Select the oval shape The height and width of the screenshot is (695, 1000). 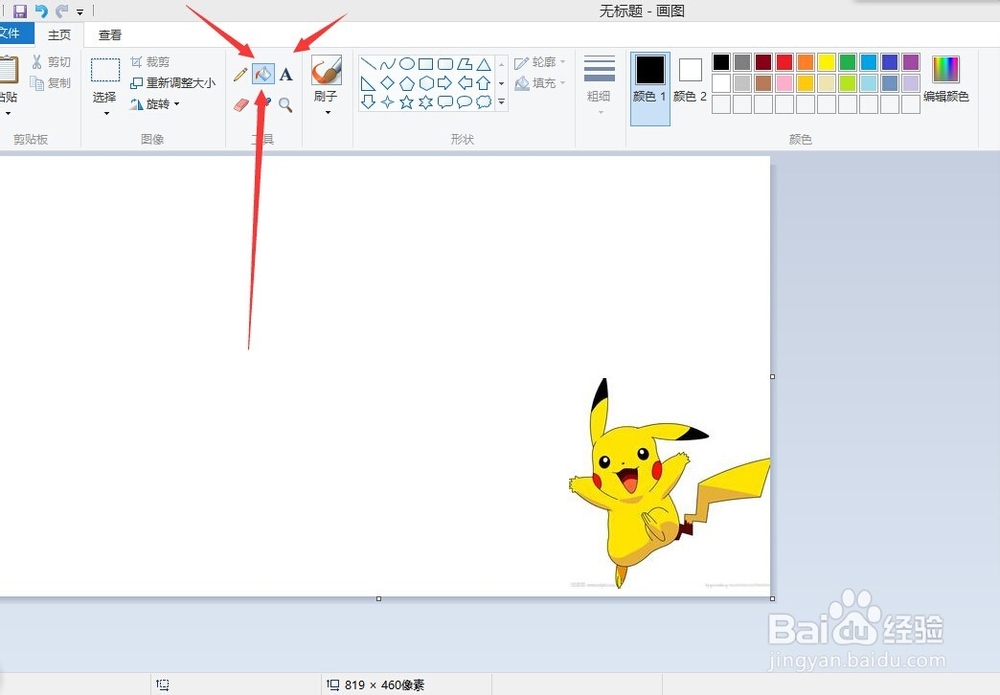(407, 64)
